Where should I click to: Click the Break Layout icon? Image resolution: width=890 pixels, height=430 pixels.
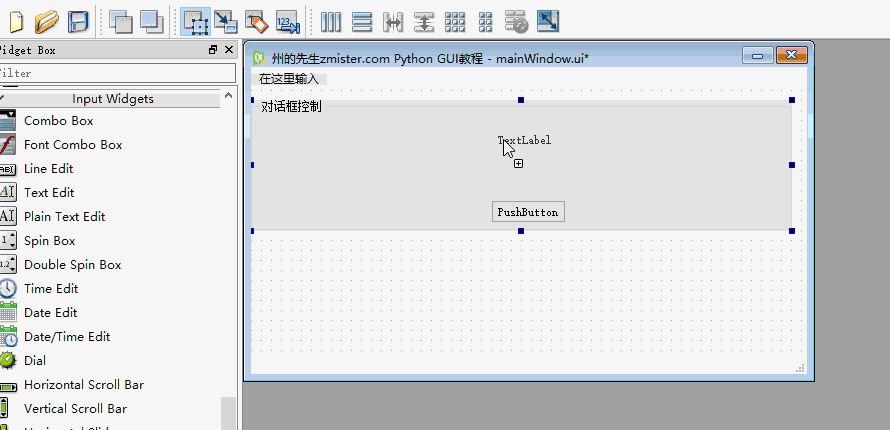click(x=517, y=22)
